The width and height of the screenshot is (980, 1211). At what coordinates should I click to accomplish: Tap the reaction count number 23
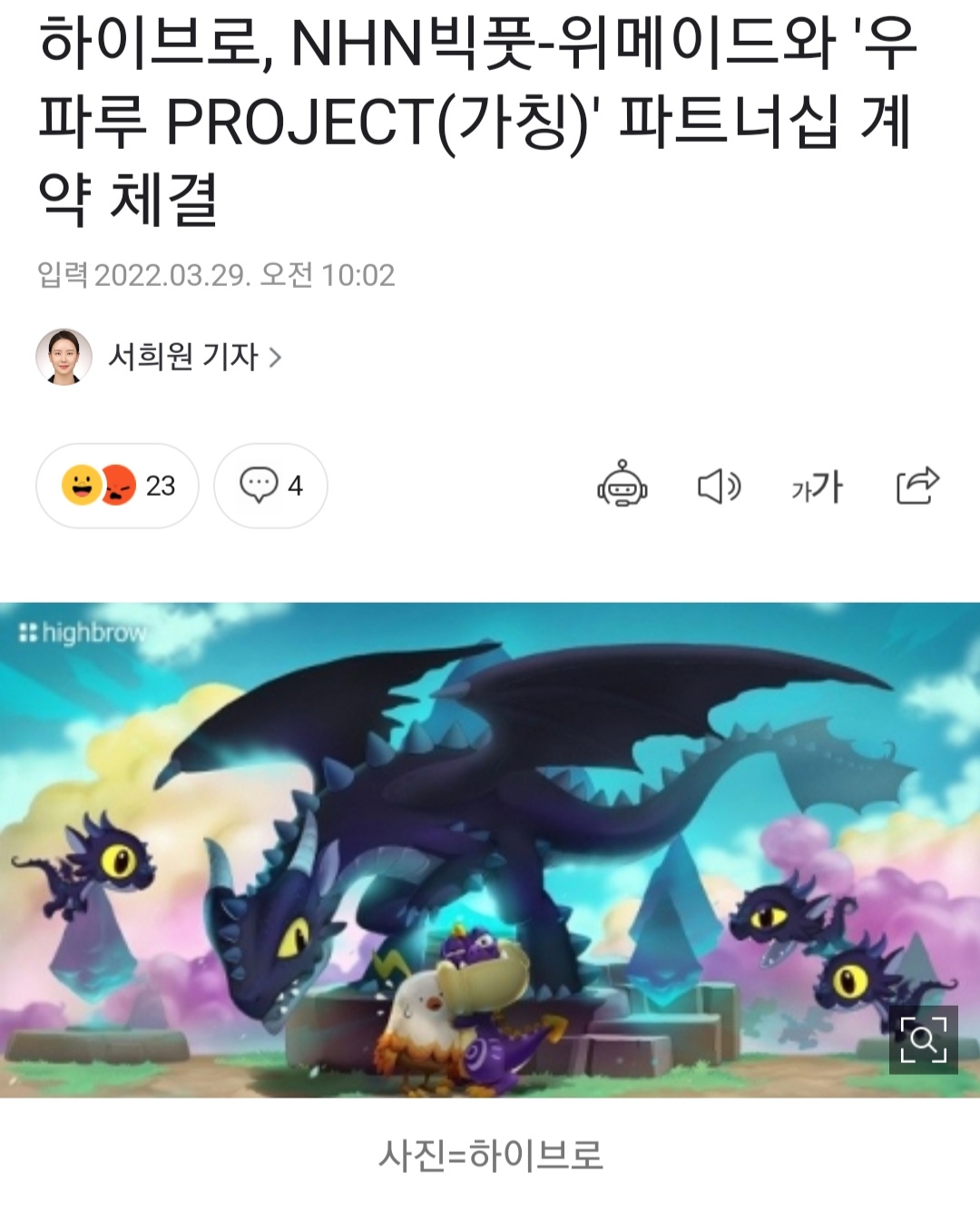(161, 486)
